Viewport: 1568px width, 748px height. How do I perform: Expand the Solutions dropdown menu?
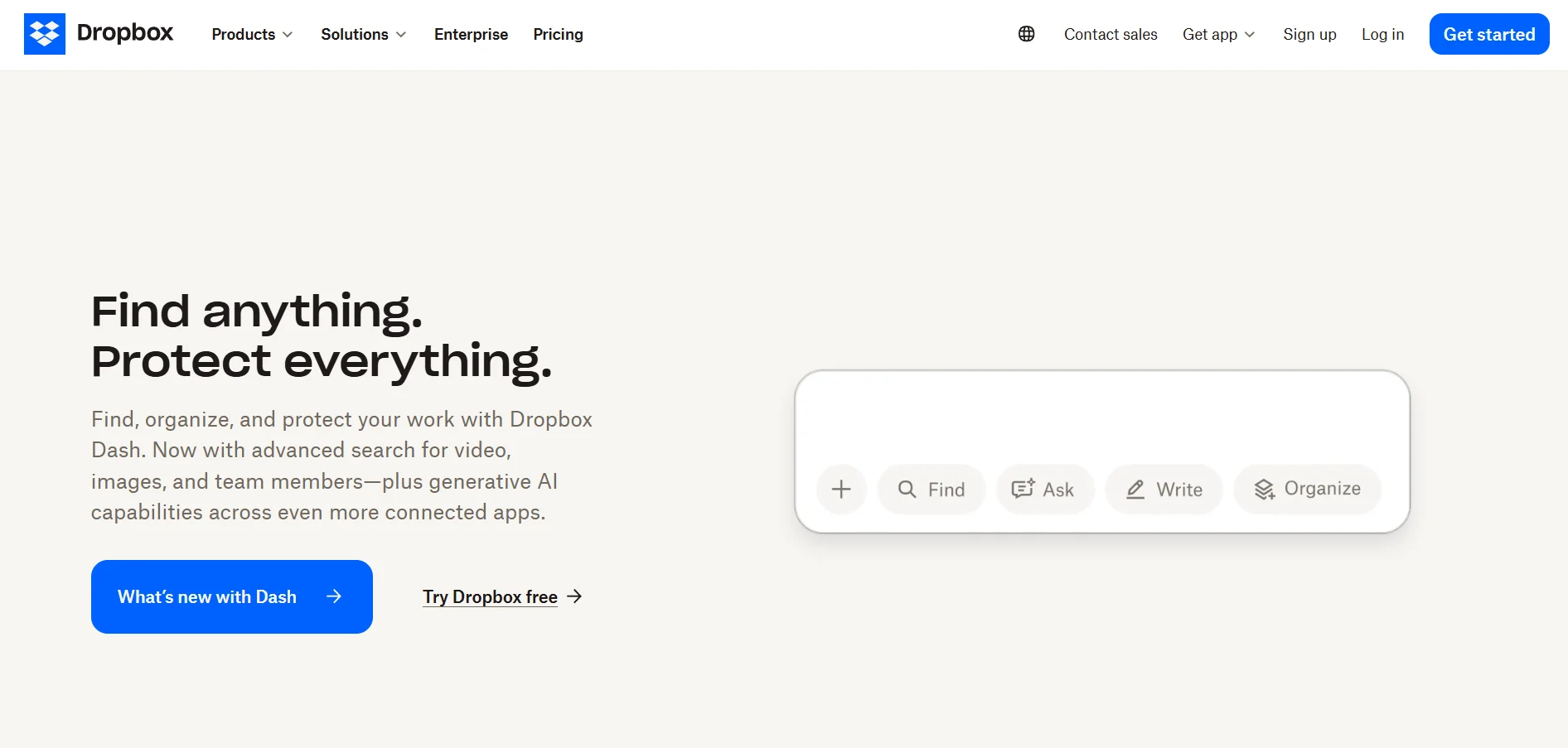pos(363,34)
